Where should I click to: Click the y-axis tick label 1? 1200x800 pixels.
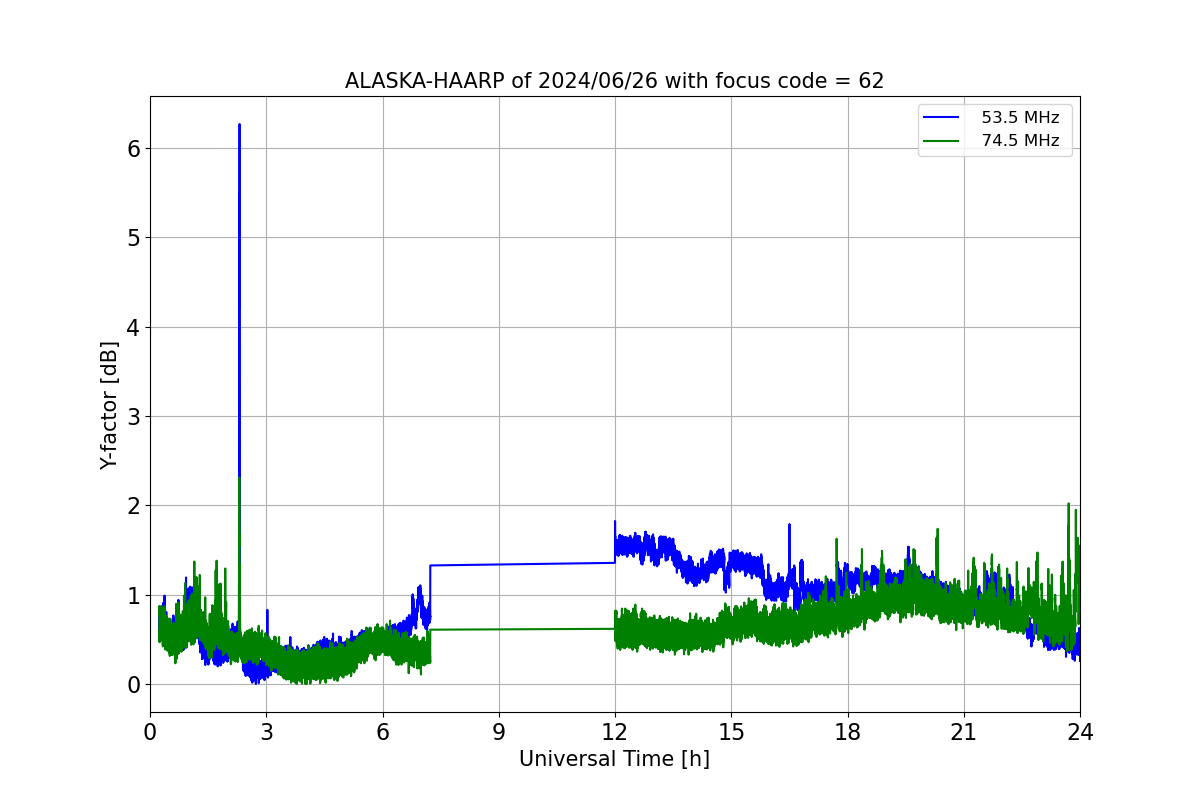coord(133,595)
